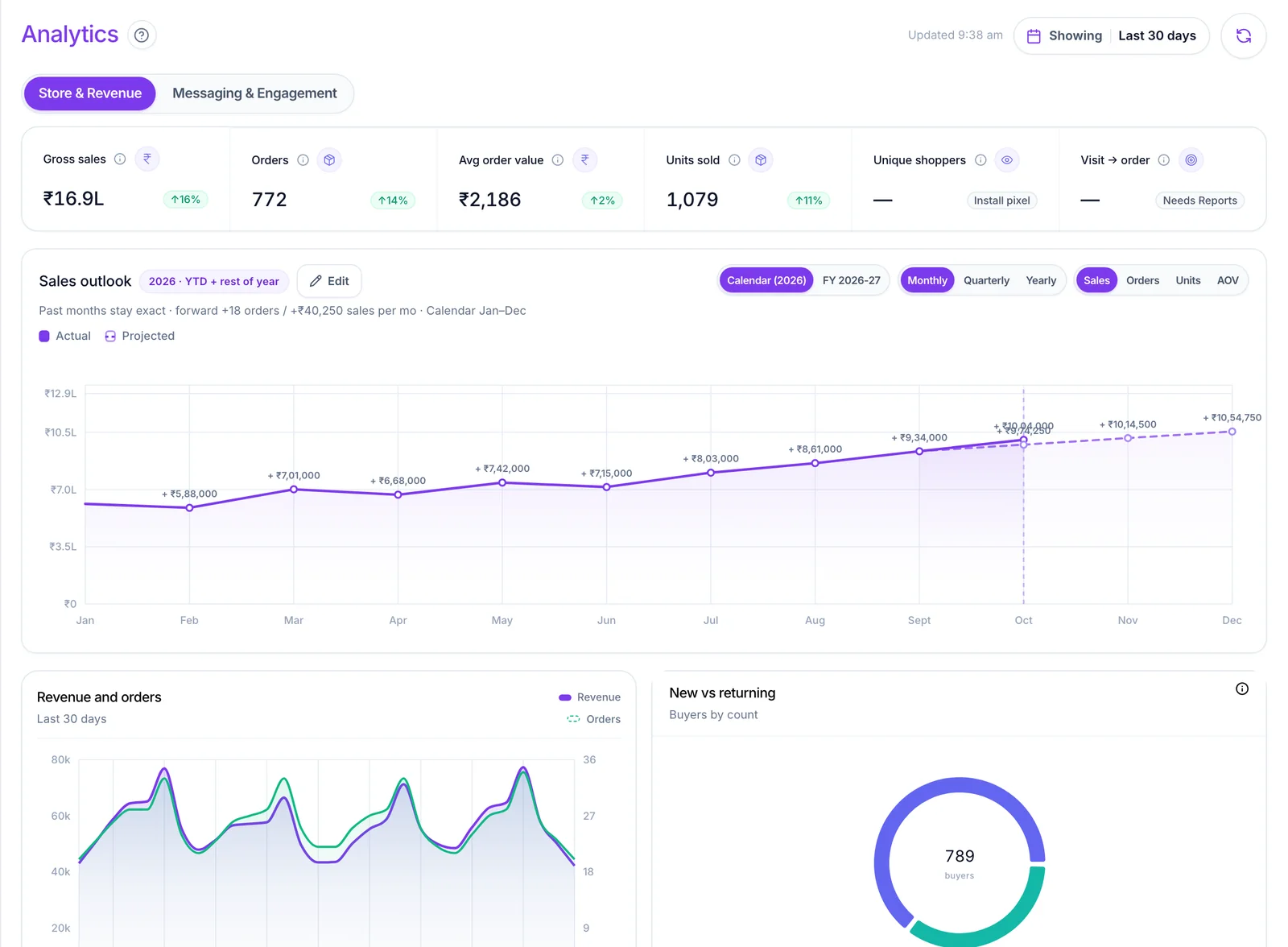Image resolution: width=1288 pixels, height=947 pixels.
Task: Click the refresh data icon button
Action: [x=1243, y=35]
